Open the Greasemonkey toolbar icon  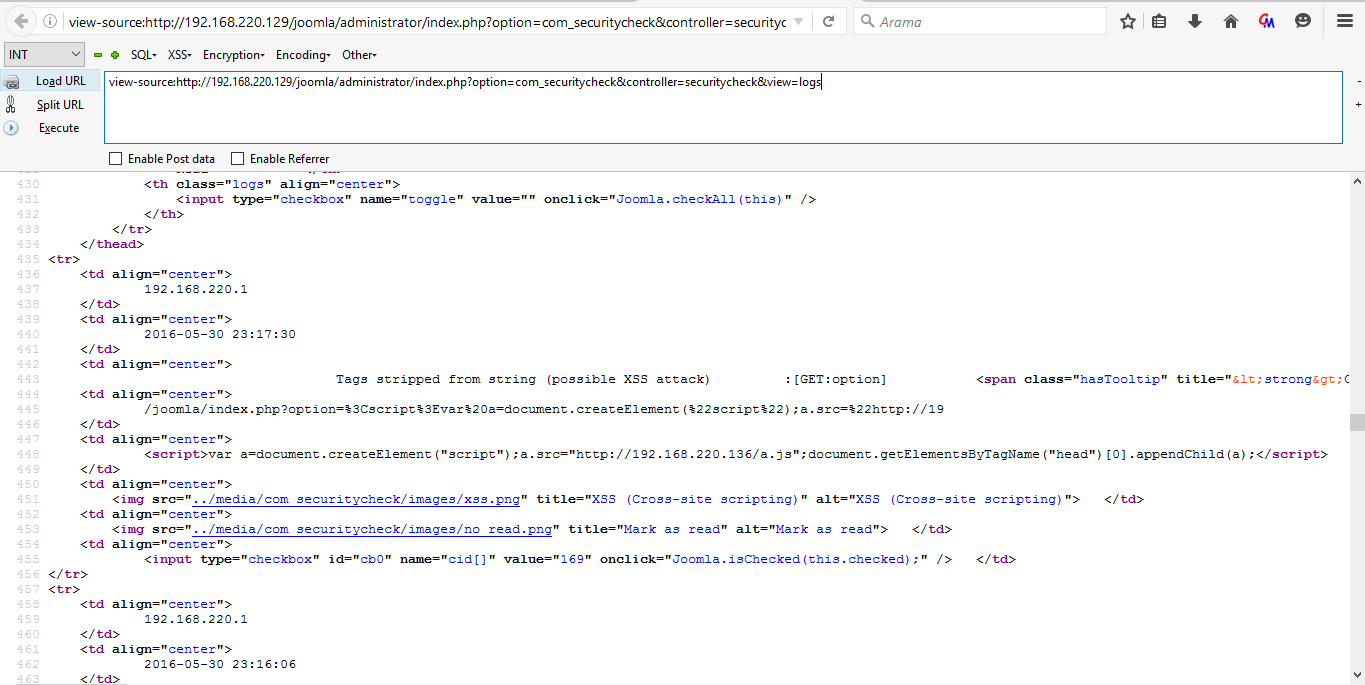click(x=1267, y=21)
